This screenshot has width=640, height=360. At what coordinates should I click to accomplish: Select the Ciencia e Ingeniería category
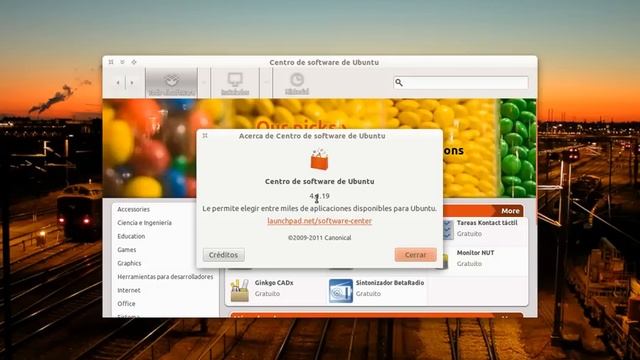click(x=144, y=223)
